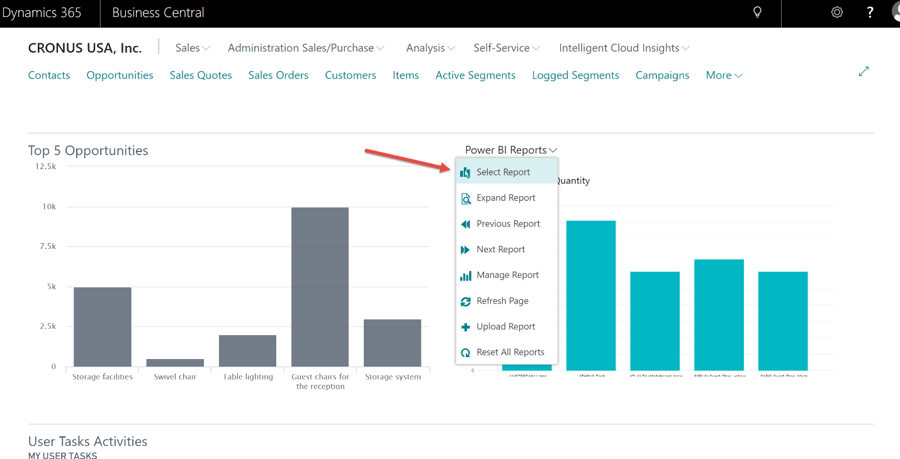Screen dimensions: 900x459
Task: Open the Customers list
Action: coord(351,75)
